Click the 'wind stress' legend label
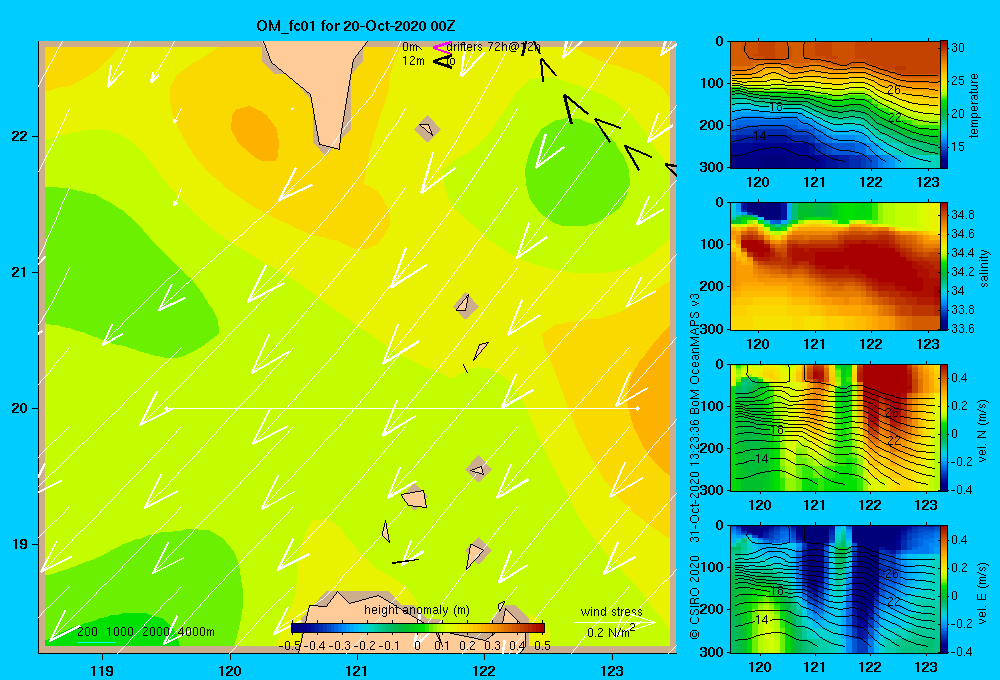The width and height of the screenshot is (1000, 680). coord(611,611)
